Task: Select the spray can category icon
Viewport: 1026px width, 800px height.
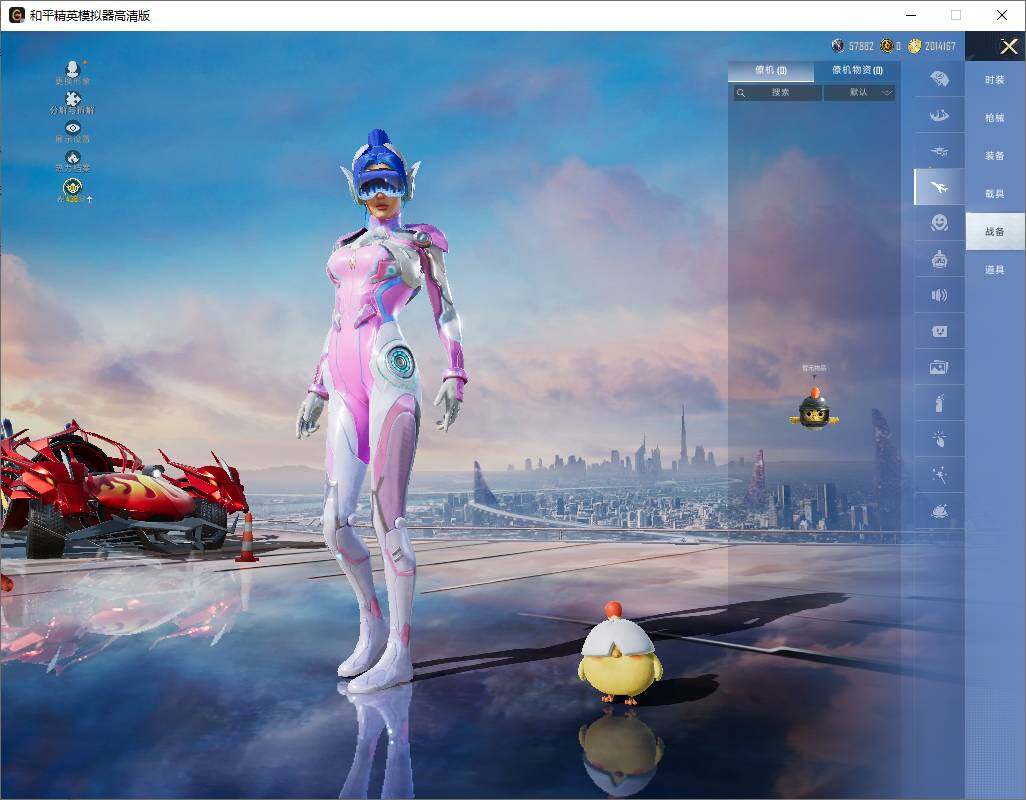Action: [x=940, y=403]
